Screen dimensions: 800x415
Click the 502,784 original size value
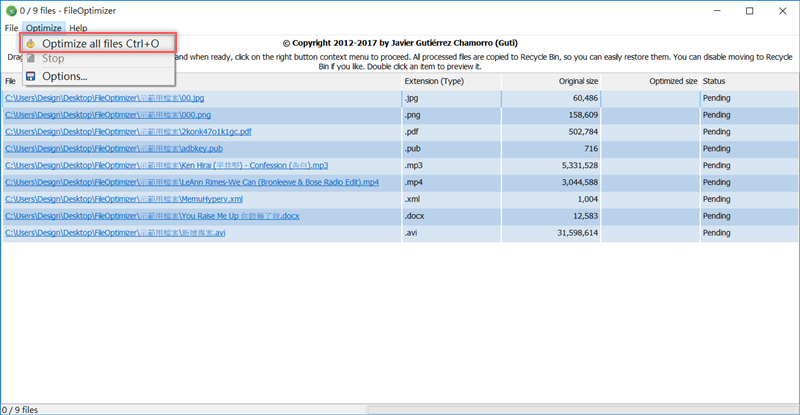583,132
